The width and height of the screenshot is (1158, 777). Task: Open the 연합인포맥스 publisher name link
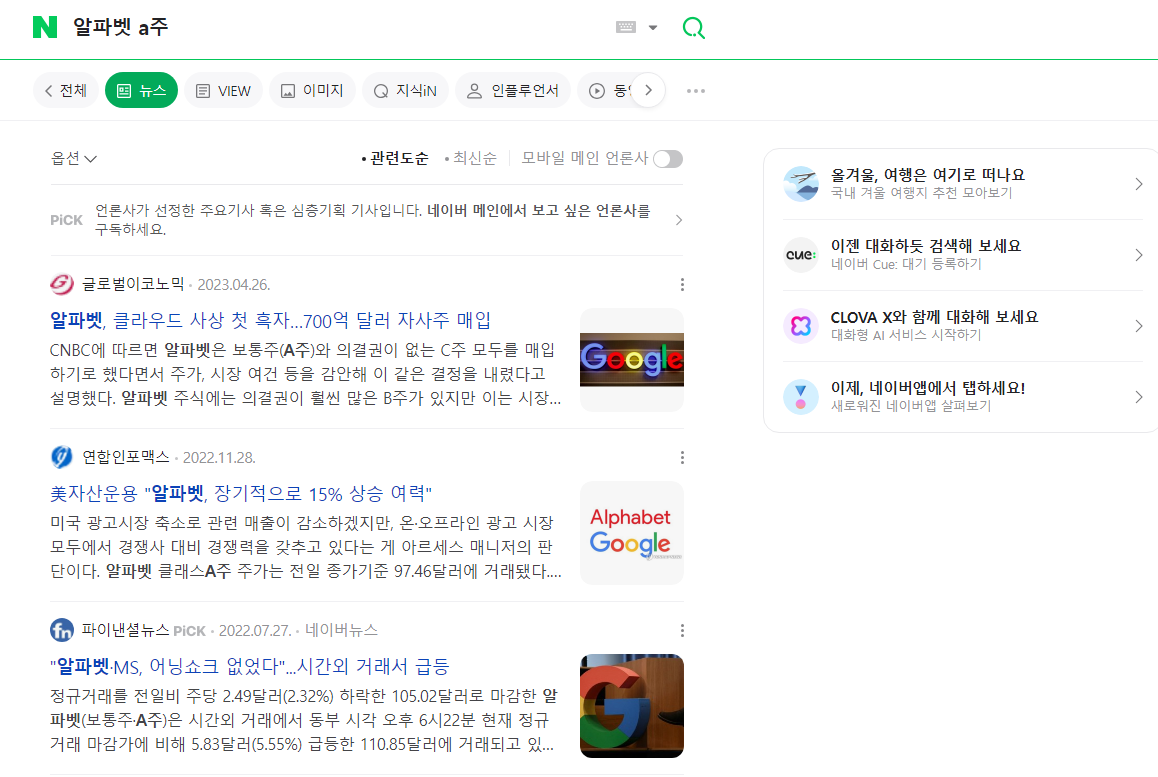126,457
